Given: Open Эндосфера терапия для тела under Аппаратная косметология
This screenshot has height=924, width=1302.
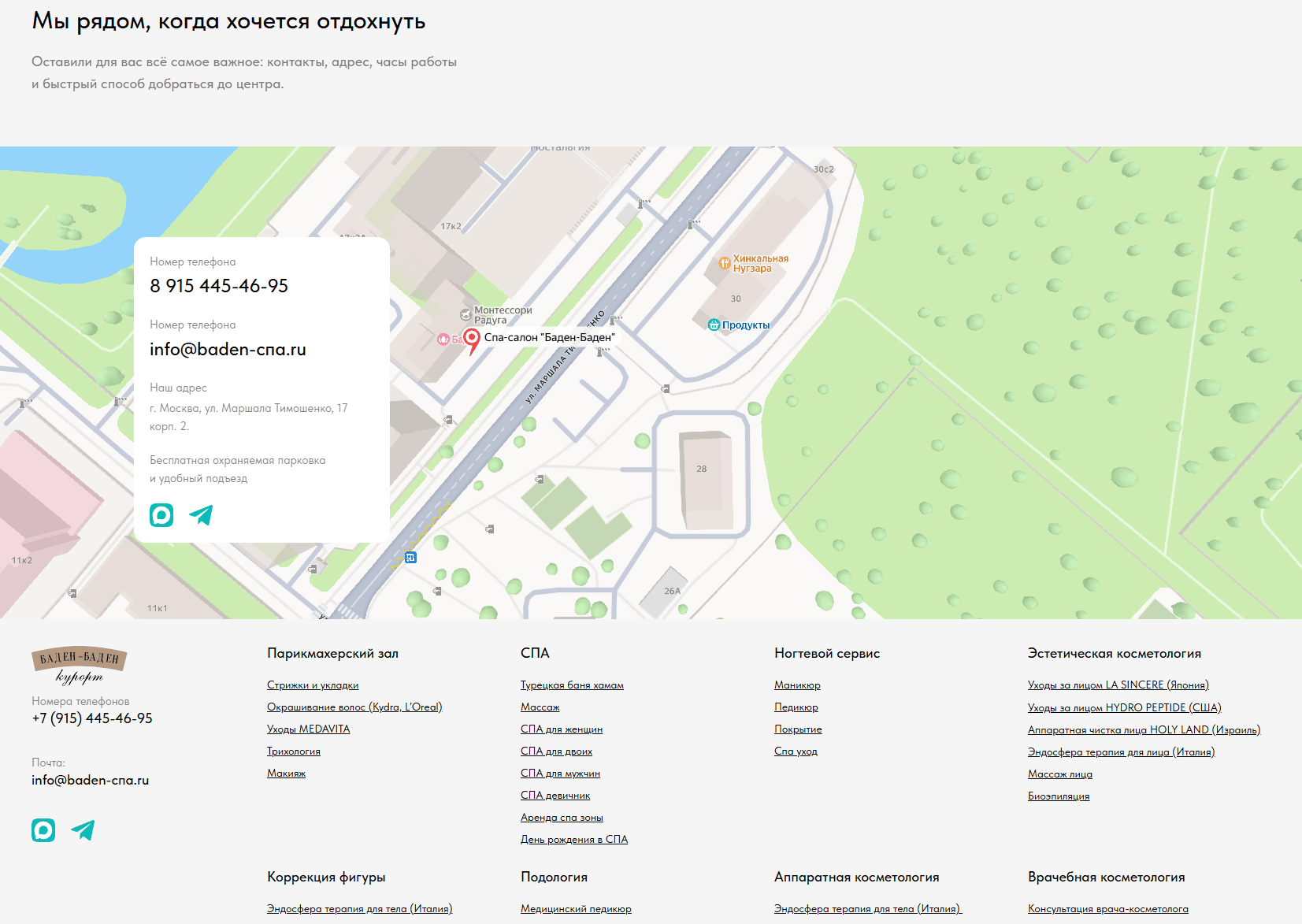Looking at the screenshot, I should 868,909.
